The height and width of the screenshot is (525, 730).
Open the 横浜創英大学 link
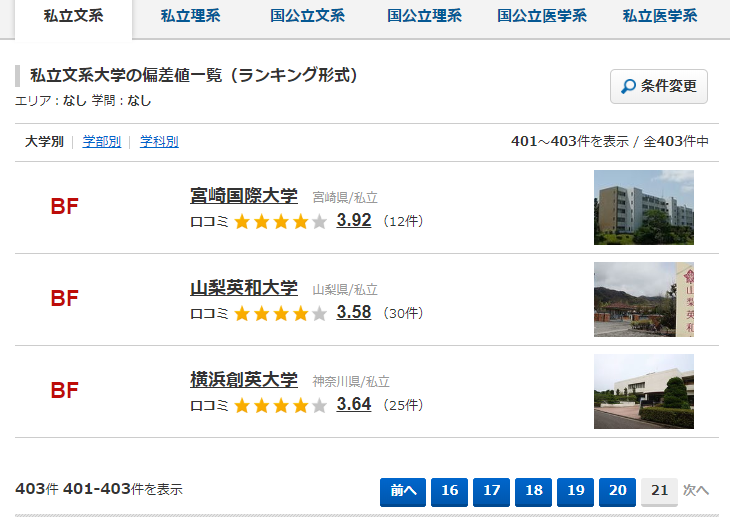point(243,380)
